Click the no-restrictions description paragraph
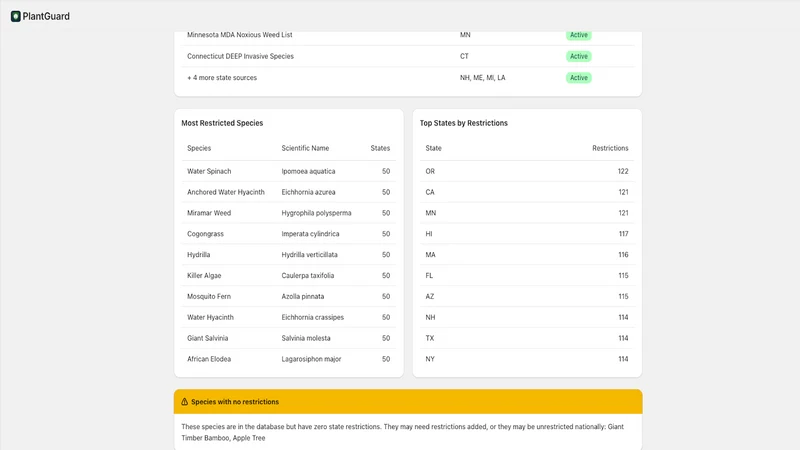800x450 pixels. [403, 432]
